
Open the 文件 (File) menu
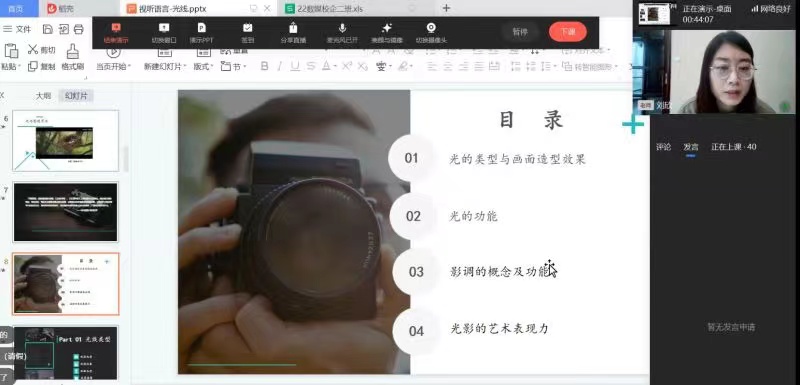tap(17, 29)
